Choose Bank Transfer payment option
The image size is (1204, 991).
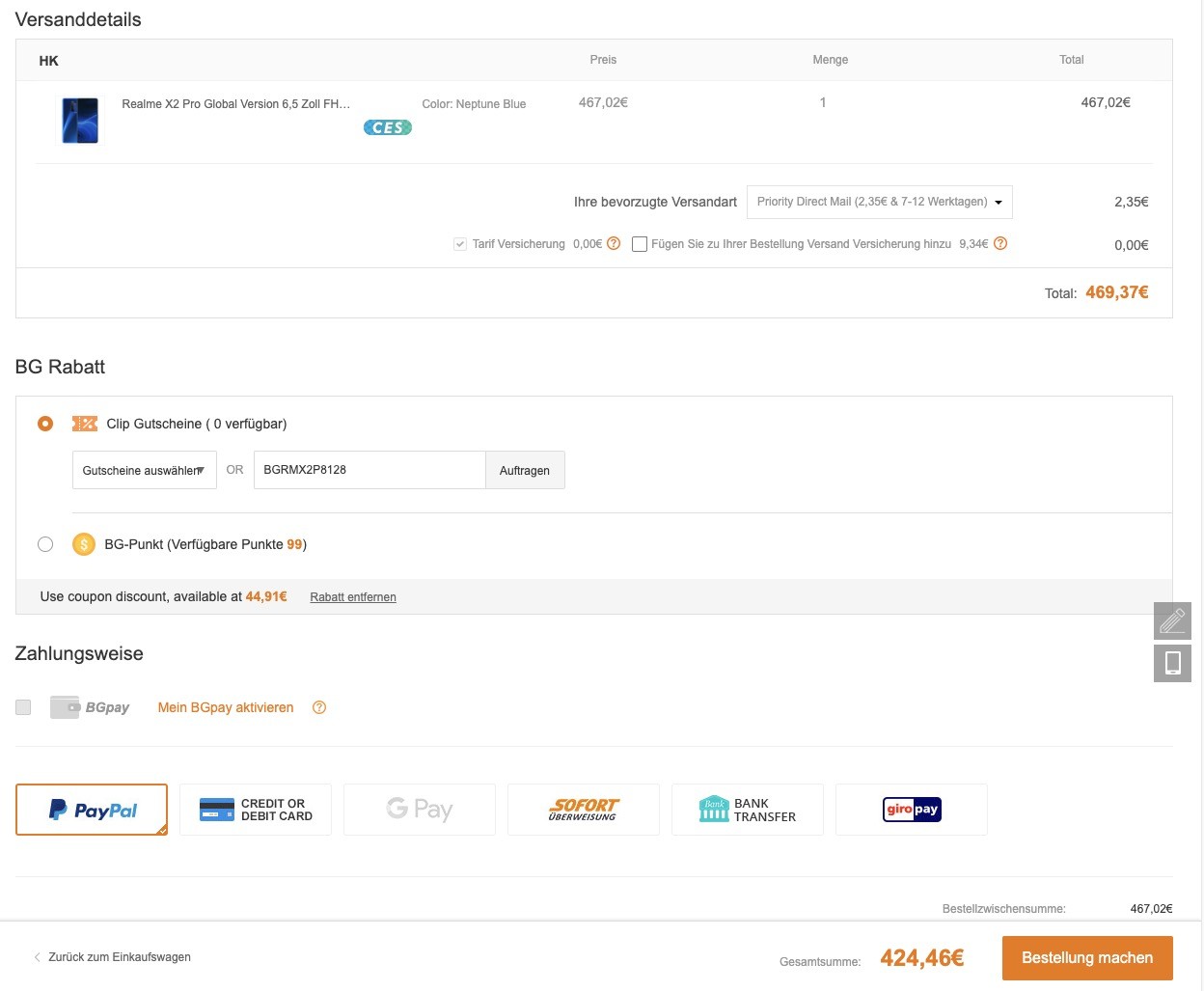point(748,810)
